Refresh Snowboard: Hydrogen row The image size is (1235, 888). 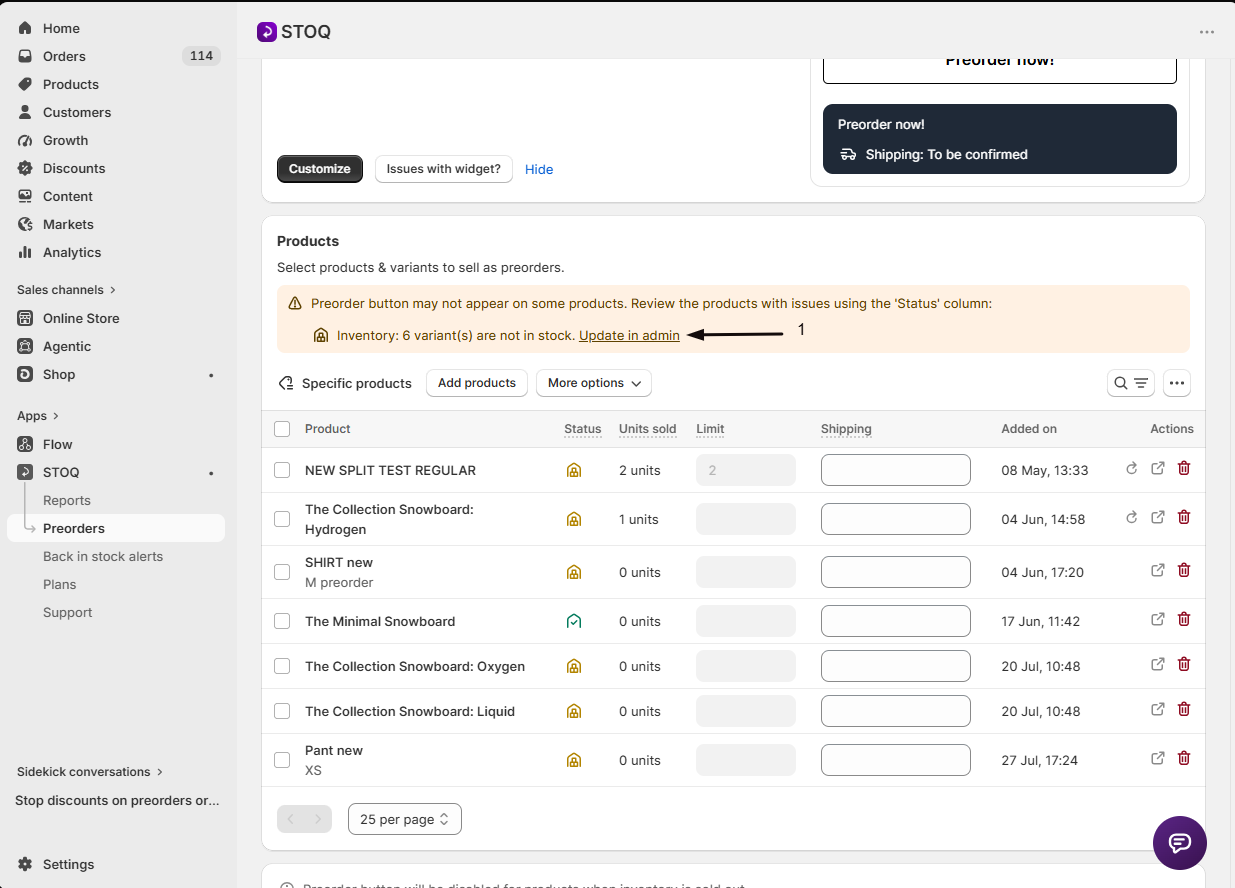point(1132,517)
